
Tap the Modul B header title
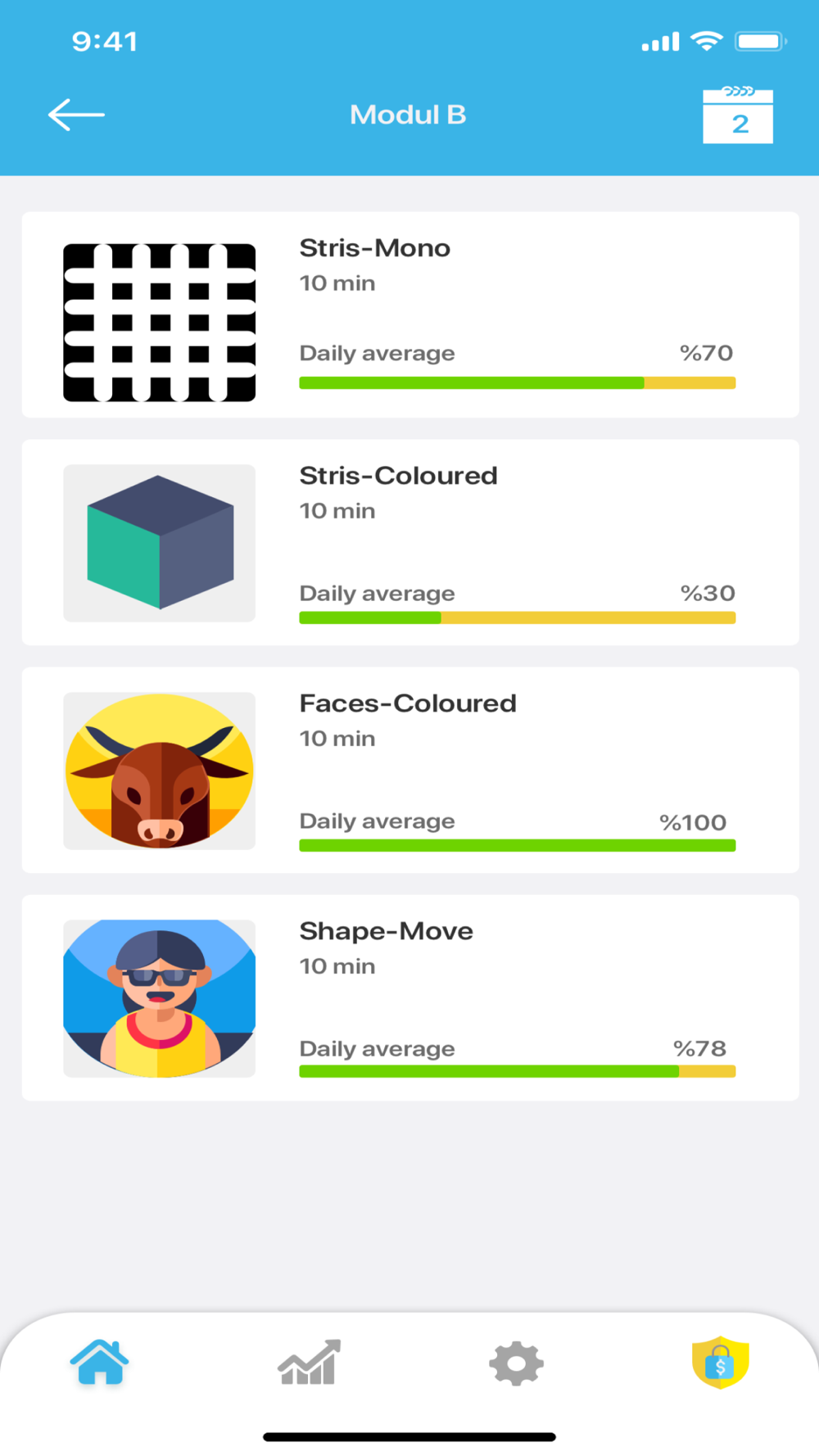[408, 115]
